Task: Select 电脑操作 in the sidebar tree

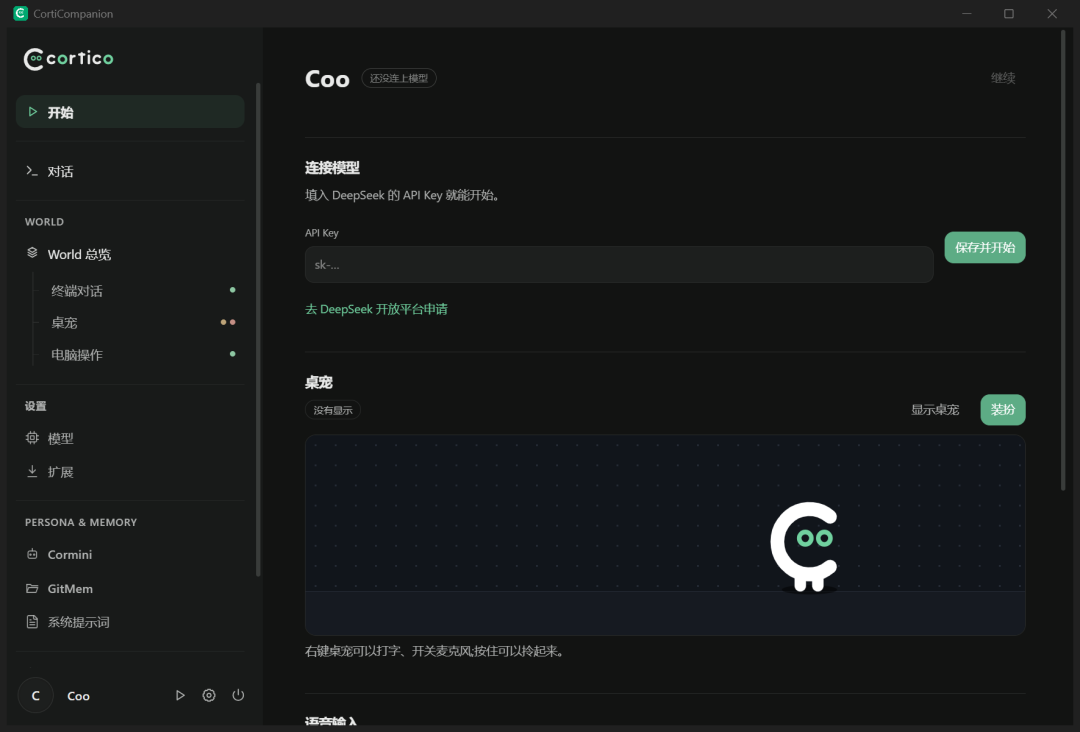Action: click(x=139, y=355)
